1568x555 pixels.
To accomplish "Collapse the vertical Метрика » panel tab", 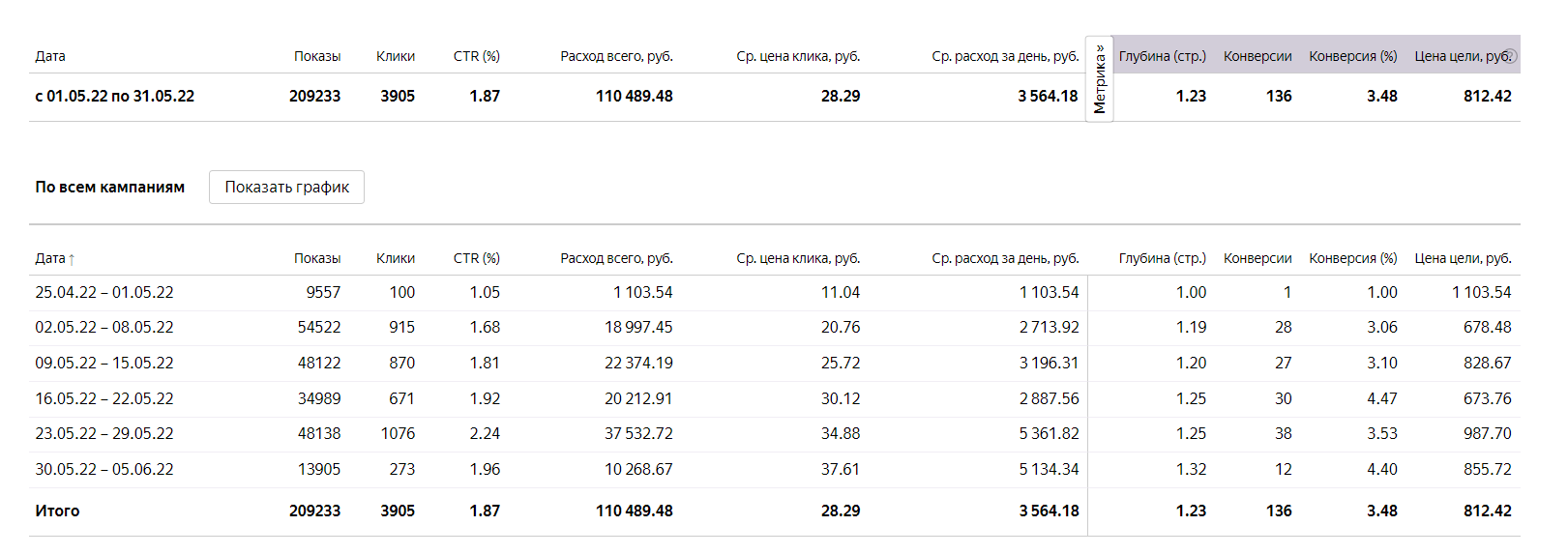I will (x=1100, y=79).
